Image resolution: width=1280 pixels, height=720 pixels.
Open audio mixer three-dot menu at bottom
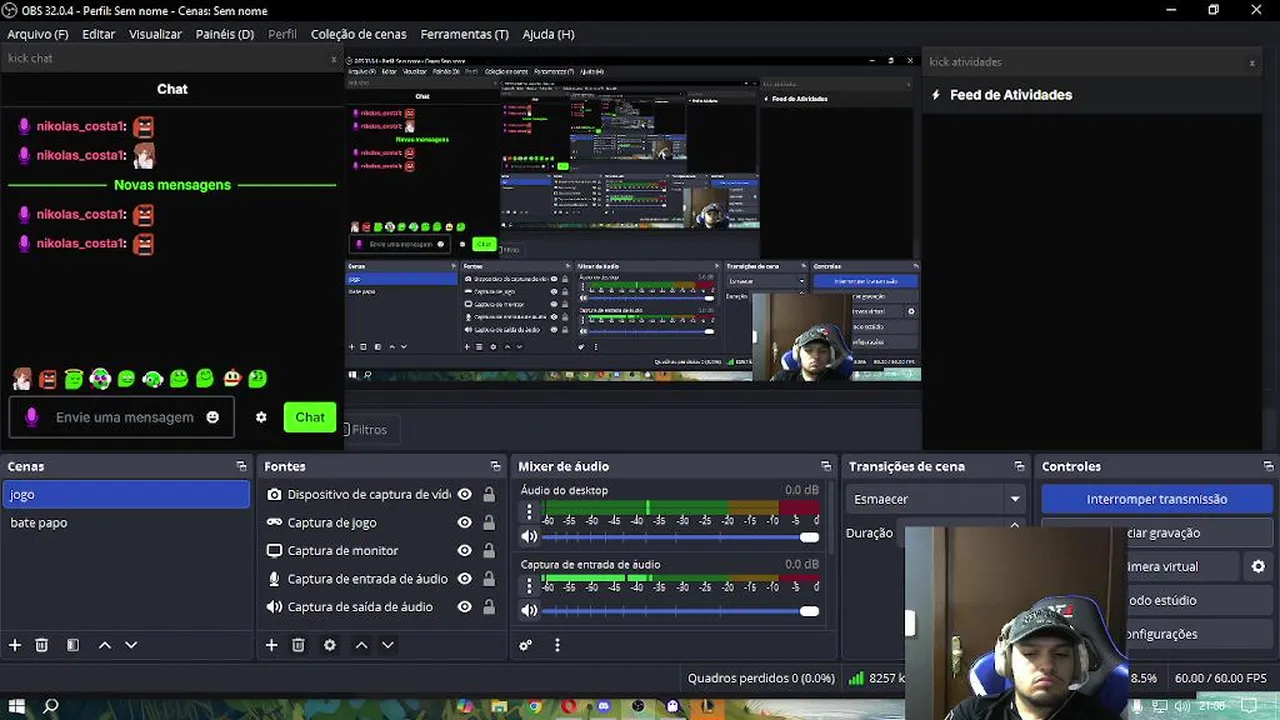558,645
